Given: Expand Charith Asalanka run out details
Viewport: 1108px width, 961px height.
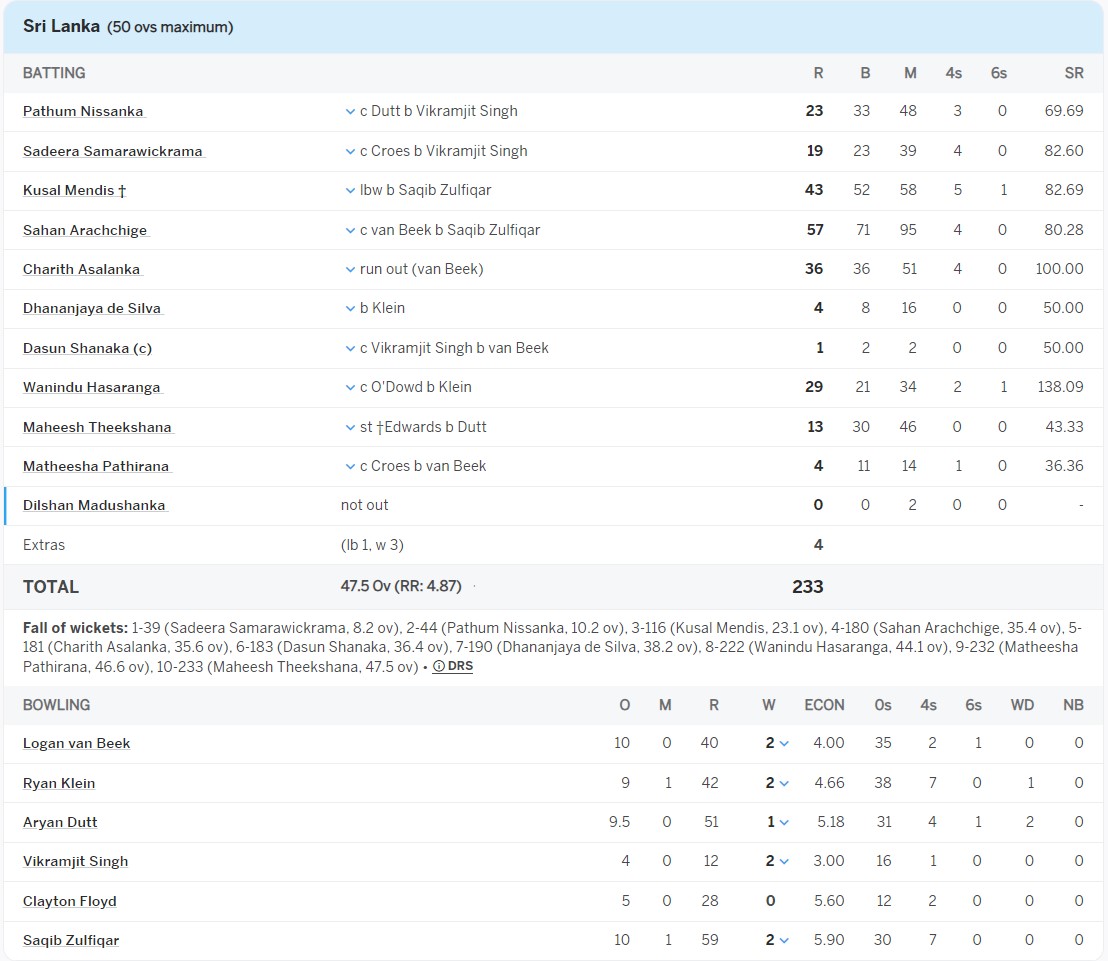Looking at the screenshot, I should point(350,270).
